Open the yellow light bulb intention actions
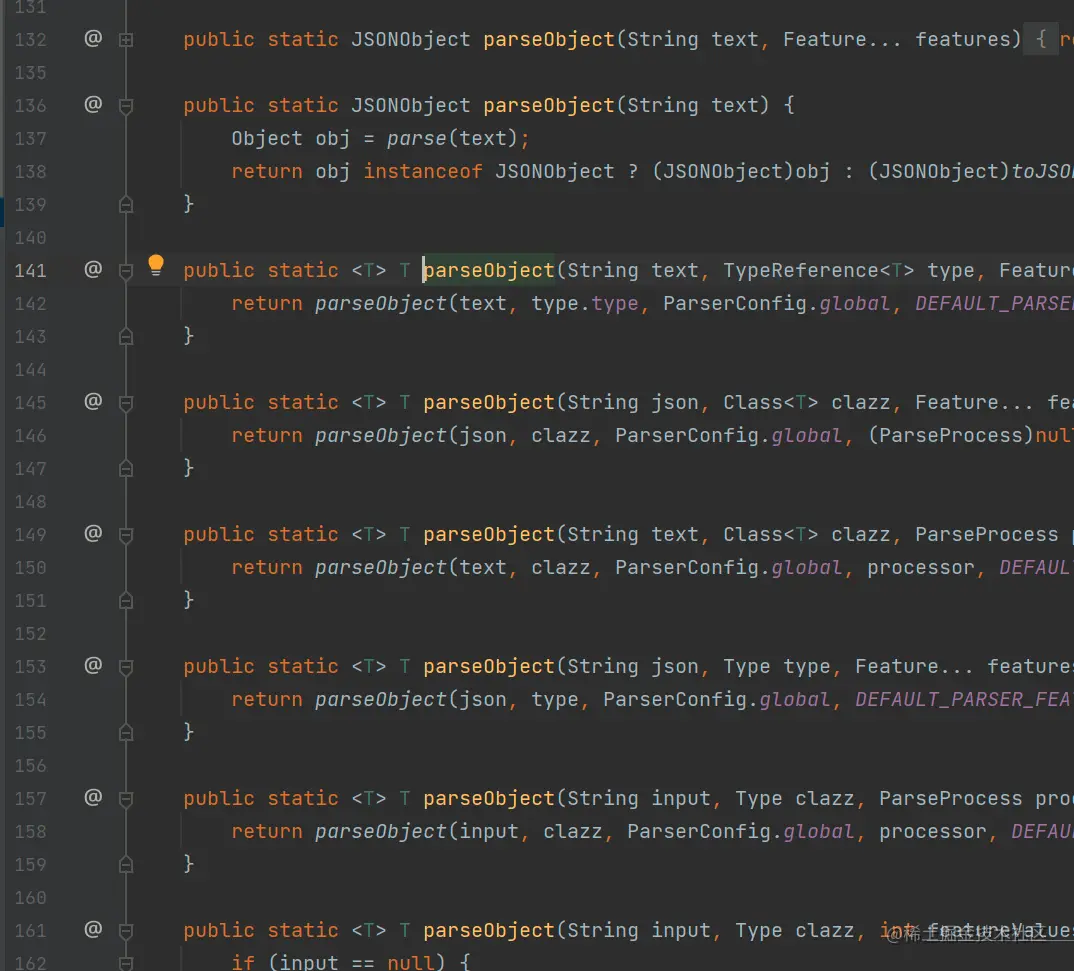Image resolution: width=1074 pixels, height=971 pixels. pos(156,266)
